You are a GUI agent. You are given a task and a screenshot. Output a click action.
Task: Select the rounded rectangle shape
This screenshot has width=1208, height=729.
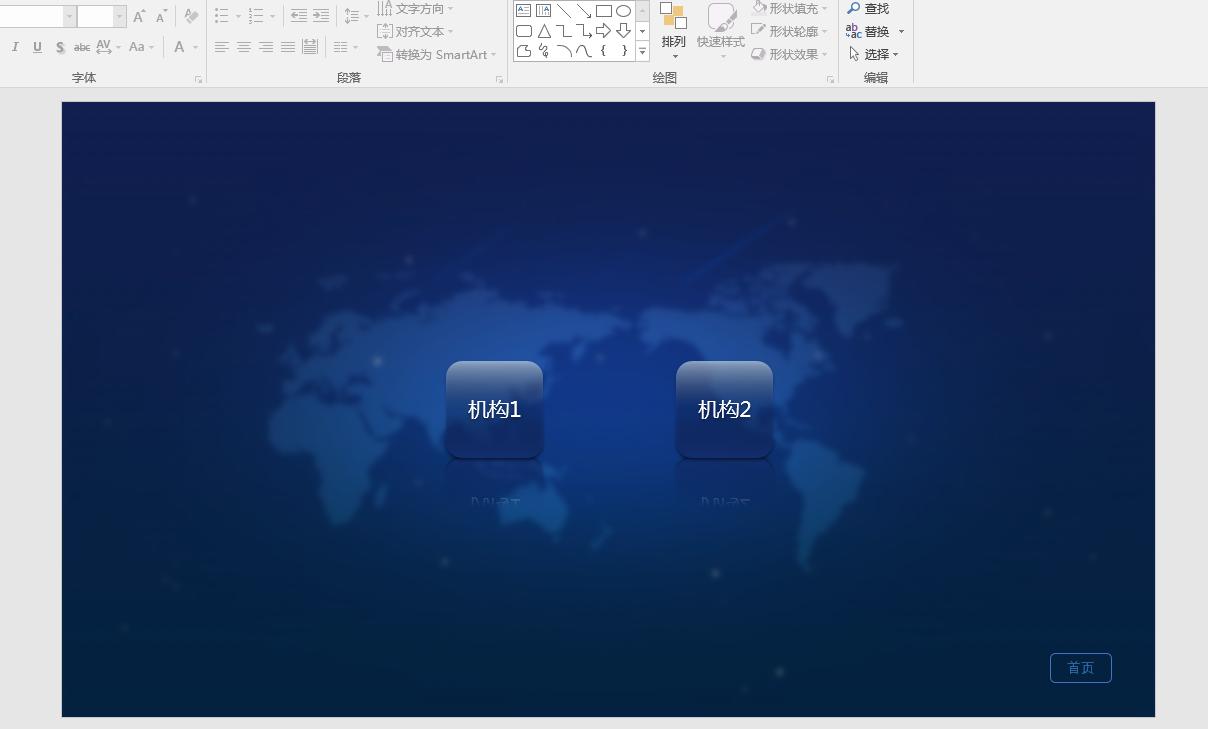(524, 31)
